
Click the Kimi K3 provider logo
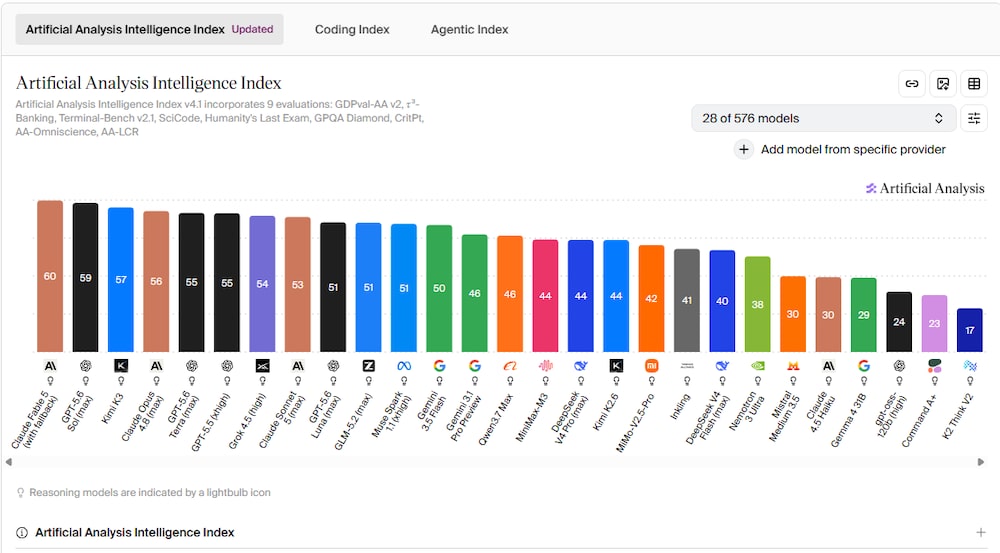point(121,366)
